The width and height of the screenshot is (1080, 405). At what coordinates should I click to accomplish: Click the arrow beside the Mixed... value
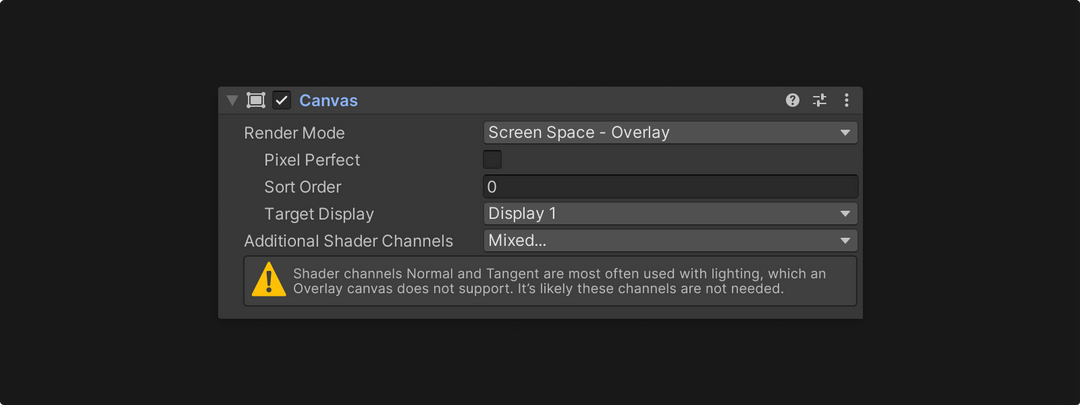(845, 241)
